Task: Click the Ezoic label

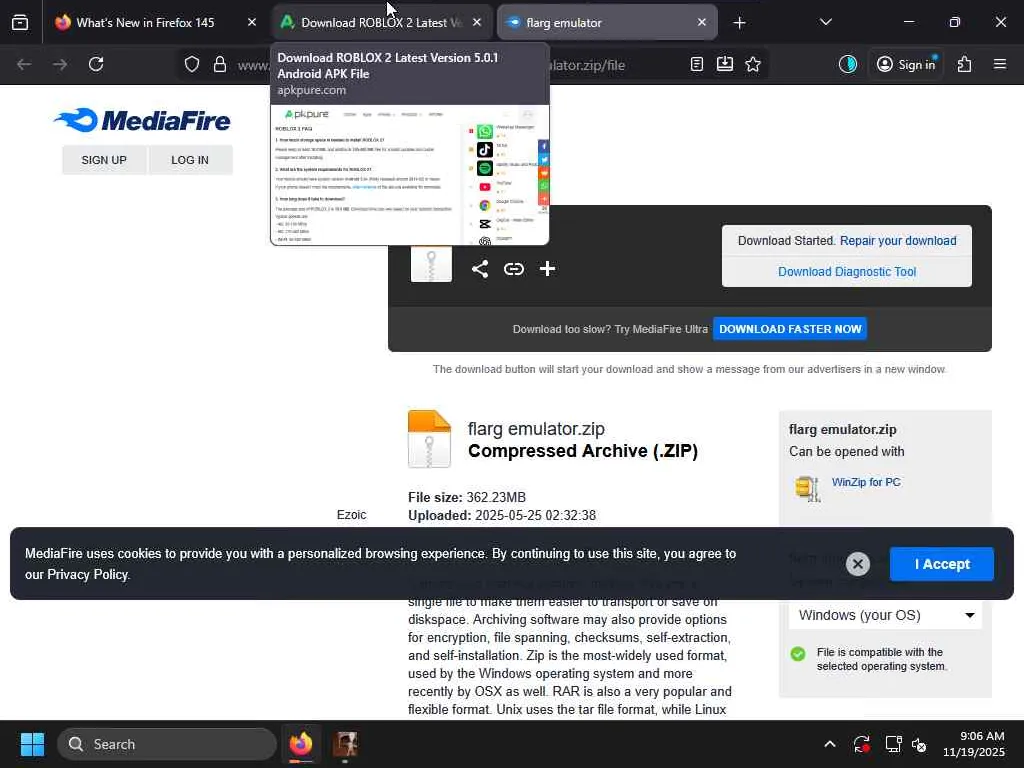Action: [351, 515]
